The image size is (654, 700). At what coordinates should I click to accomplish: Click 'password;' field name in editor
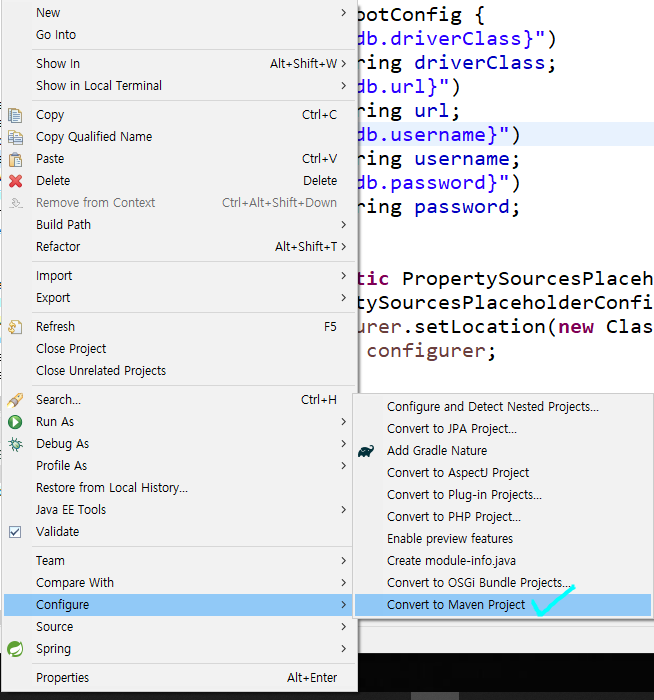click(x=467, y=207)
